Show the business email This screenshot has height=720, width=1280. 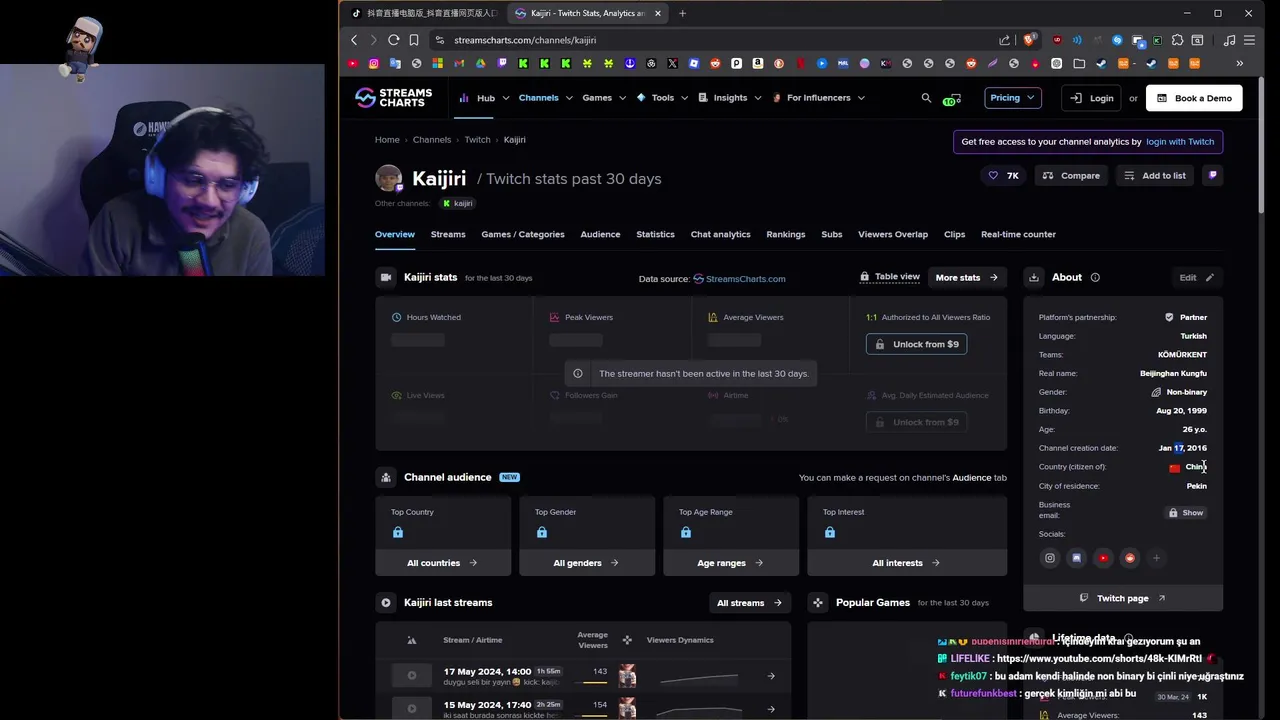click(x=1186, y=513)
